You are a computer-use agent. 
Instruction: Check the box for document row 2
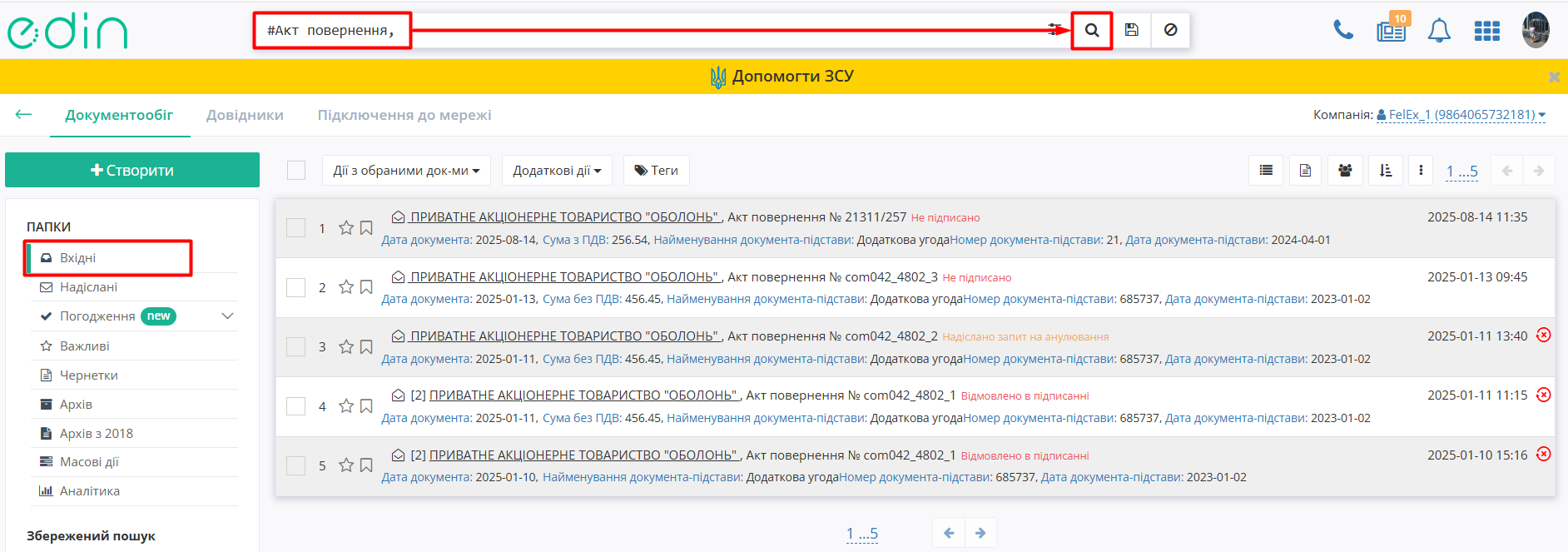click(x=295, y=287)
